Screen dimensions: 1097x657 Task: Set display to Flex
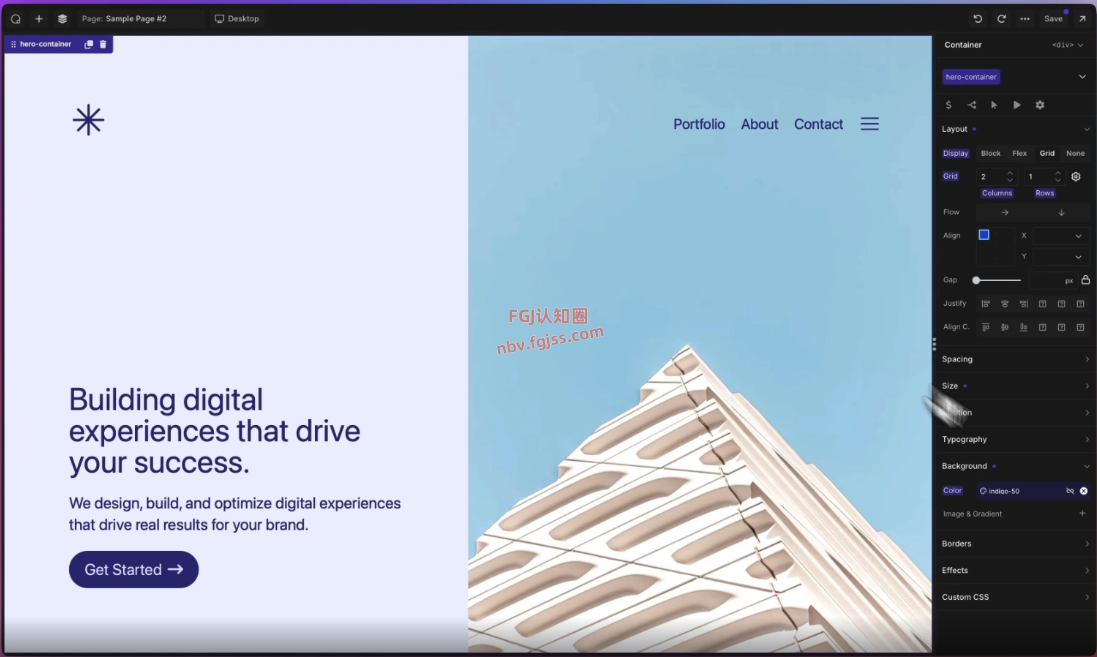pyautogui.click(x=1019, y=153)
